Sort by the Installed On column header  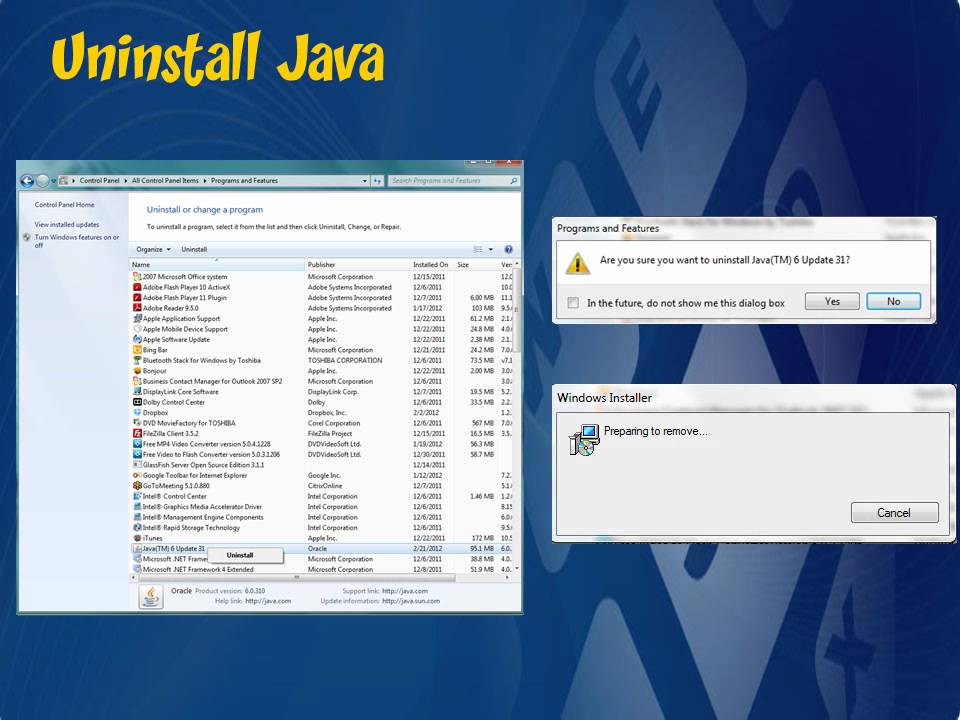[432, 264]
